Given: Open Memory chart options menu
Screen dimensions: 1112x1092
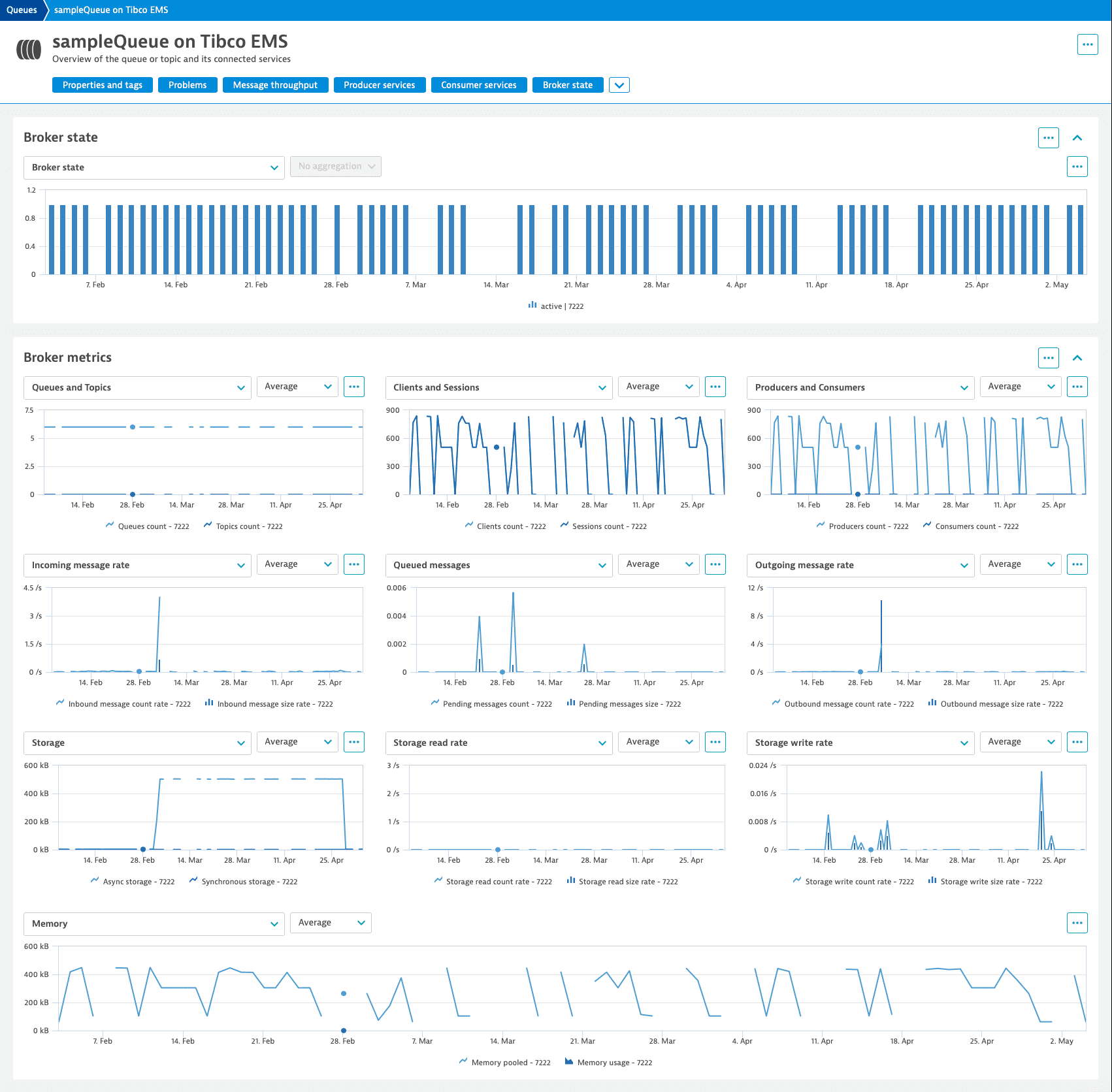Looking at the screenshot, I should (x=1077, y=923).
